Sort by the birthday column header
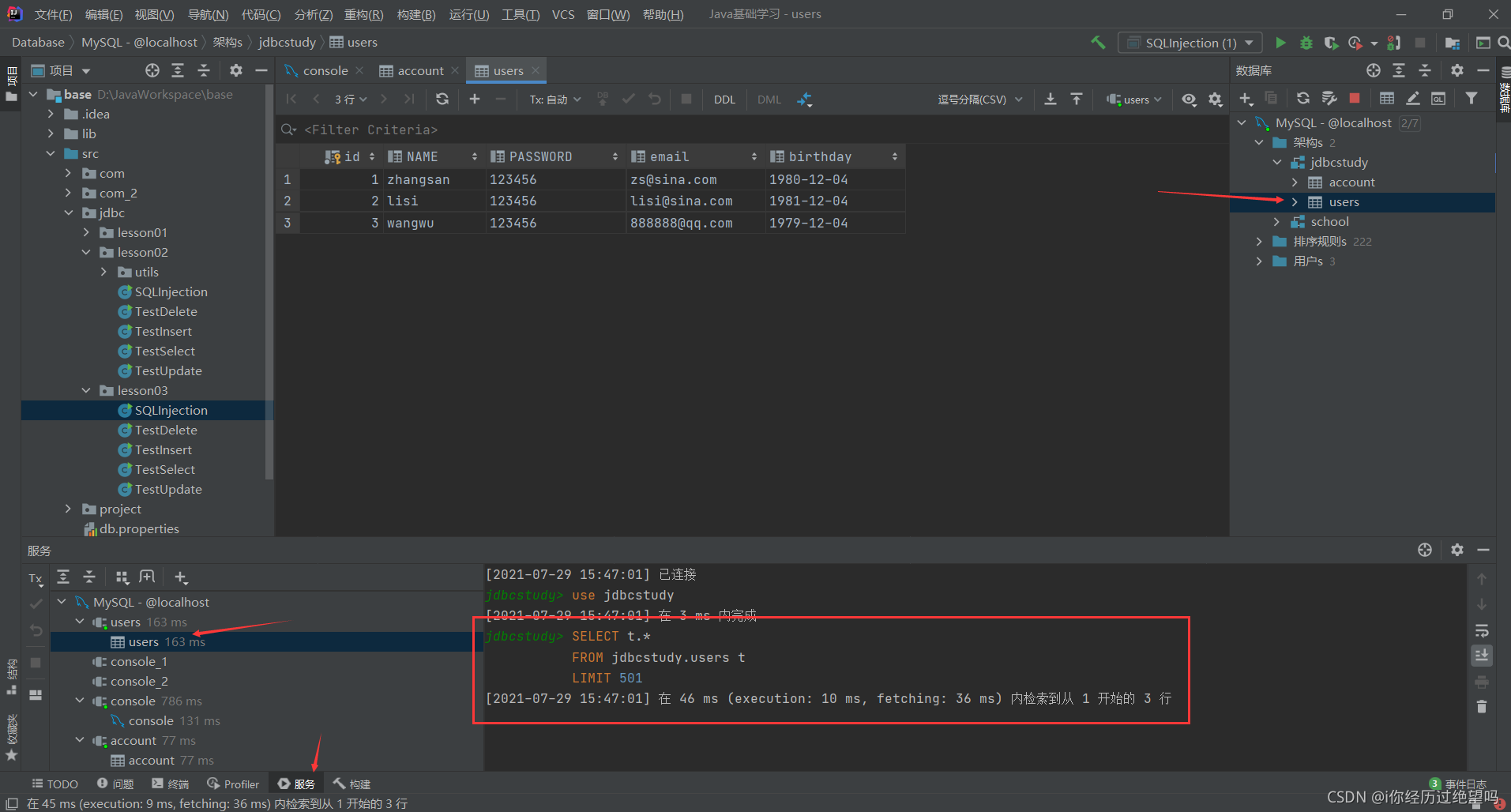 click(x=834, y=156)
